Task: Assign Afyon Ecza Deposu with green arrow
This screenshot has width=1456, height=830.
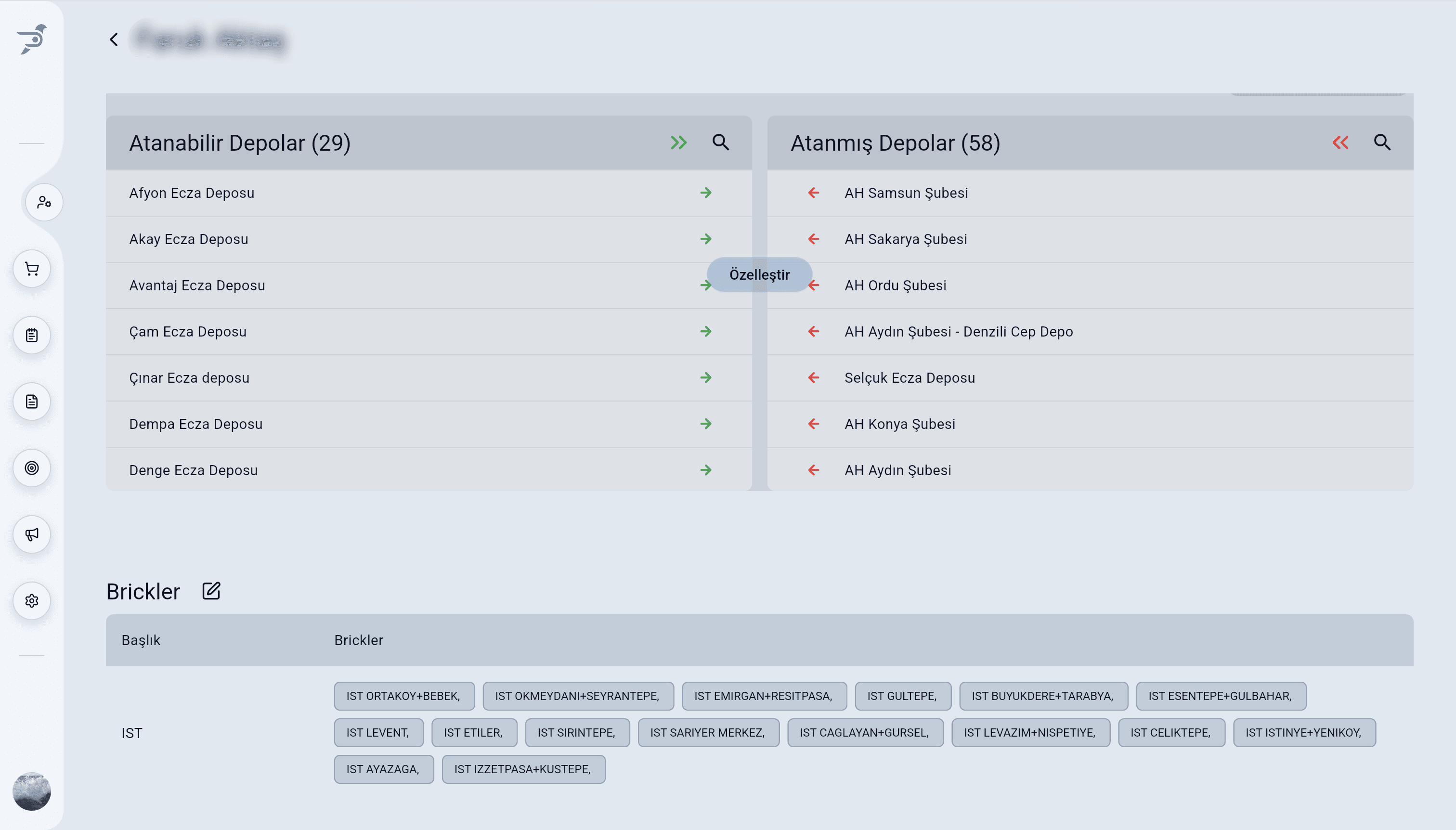Action: point(706,193)
